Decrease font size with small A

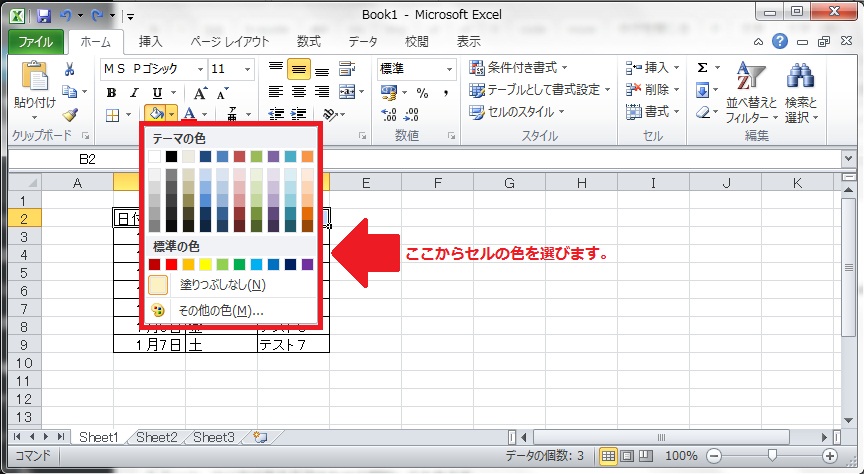point(223,94)
